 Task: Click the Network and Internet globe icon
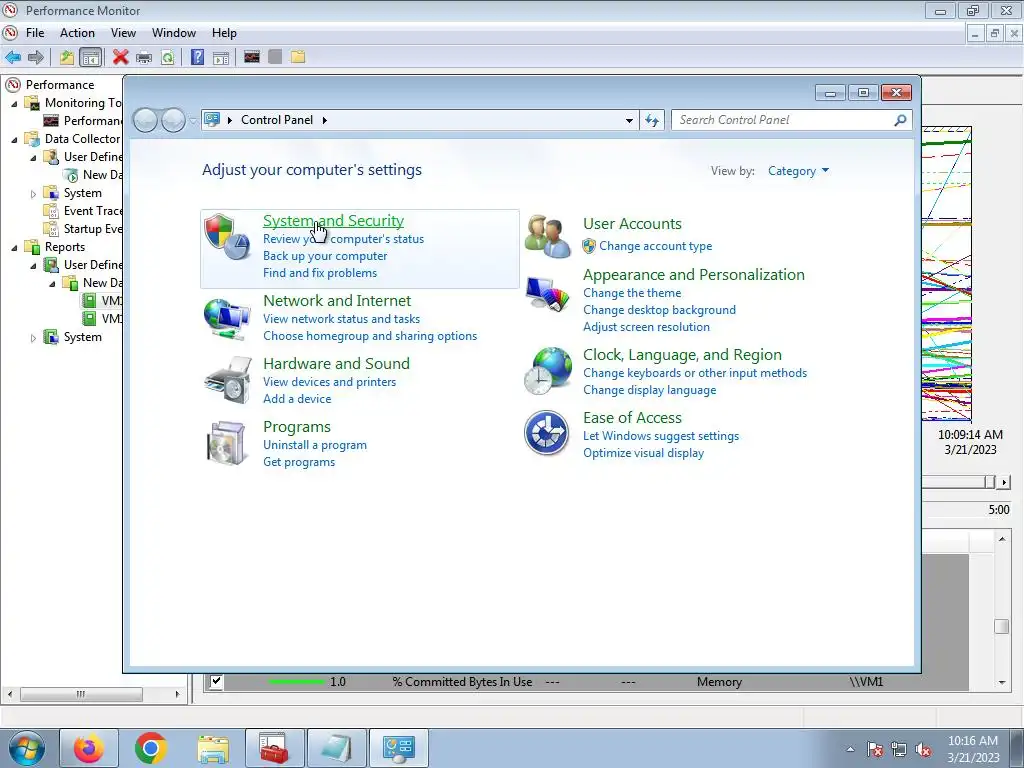[227, 319]
